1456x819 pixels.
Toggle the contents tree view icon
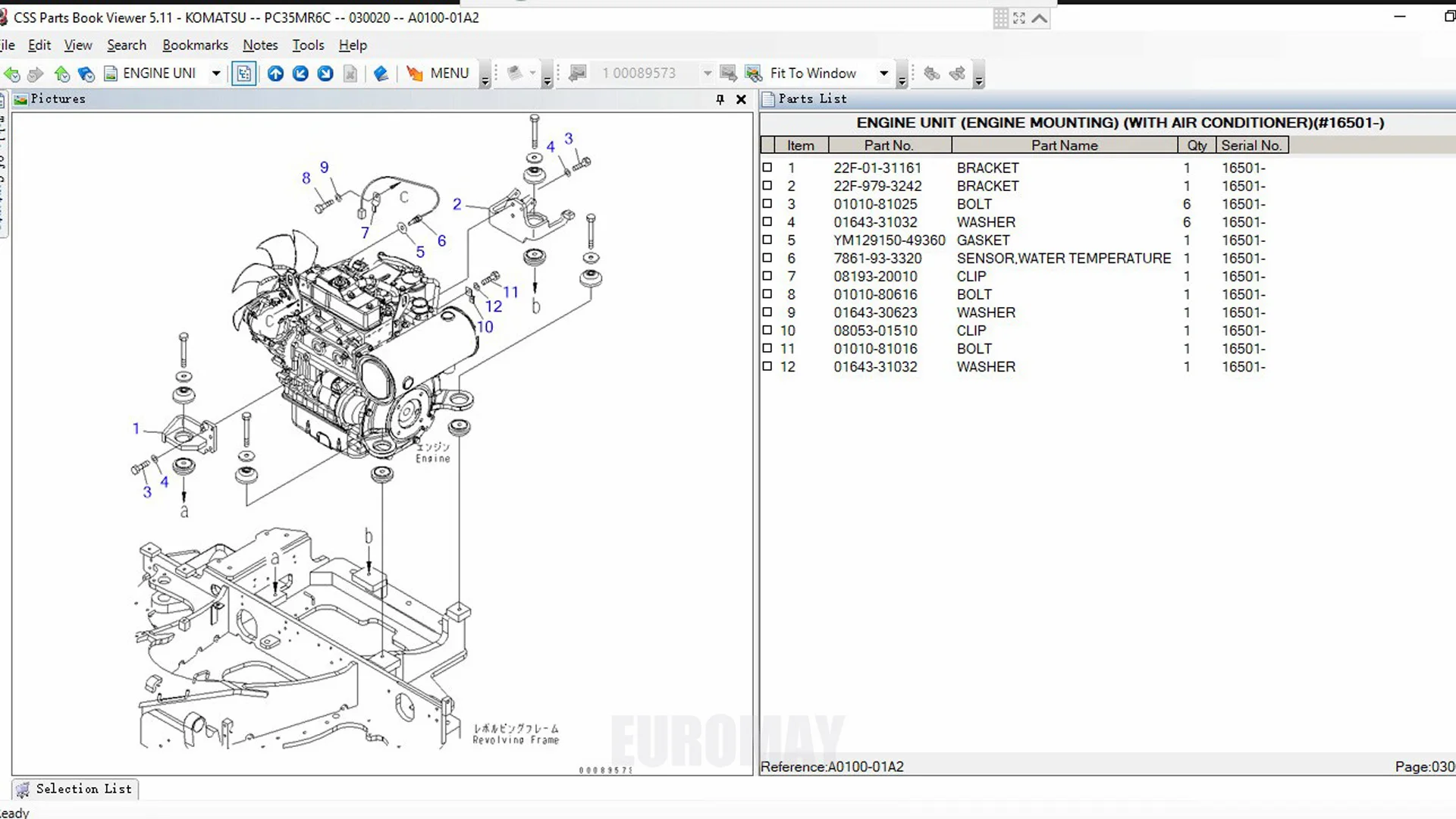coord(243,74)
